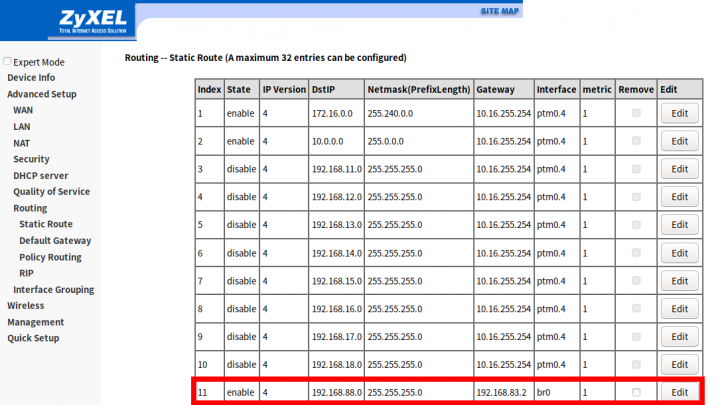Edit static route 172.16.0.0
720x405 pixels.
(x=680, y=113)
